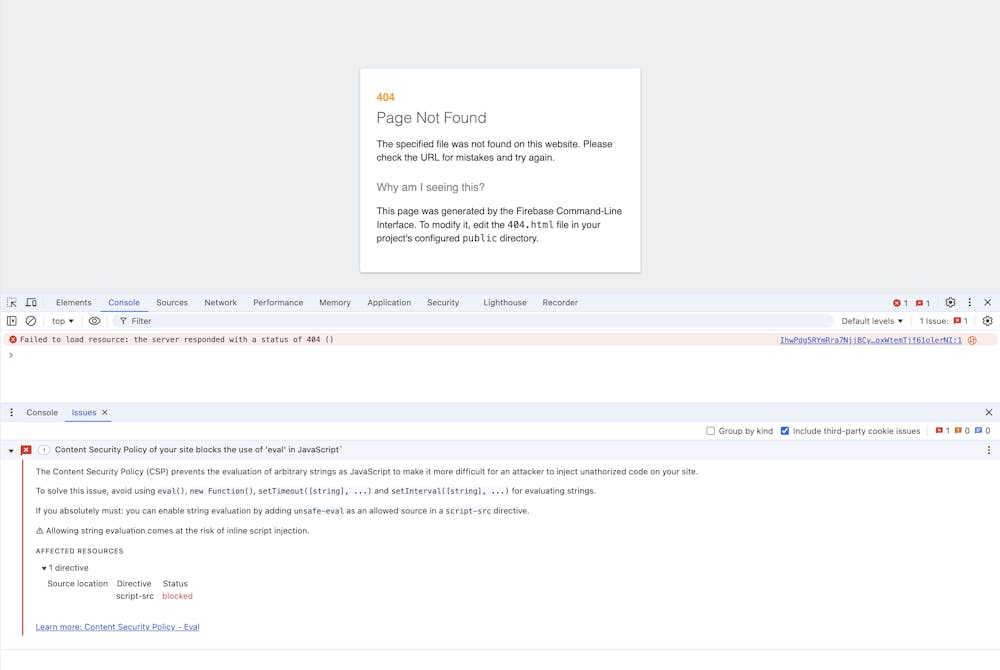Select the inspect element picker icon
Viewport: 1000px width, 670px height.
[12, 302]
